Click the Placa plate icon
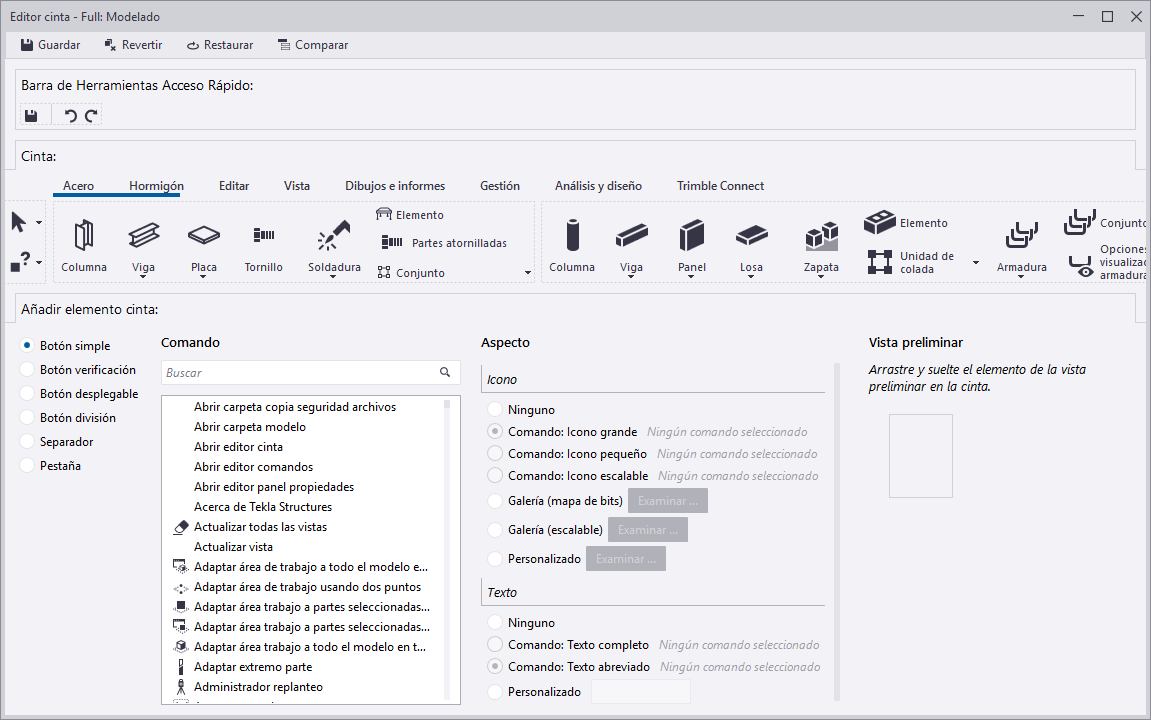 pyautogui.click(x=204, y=236)
